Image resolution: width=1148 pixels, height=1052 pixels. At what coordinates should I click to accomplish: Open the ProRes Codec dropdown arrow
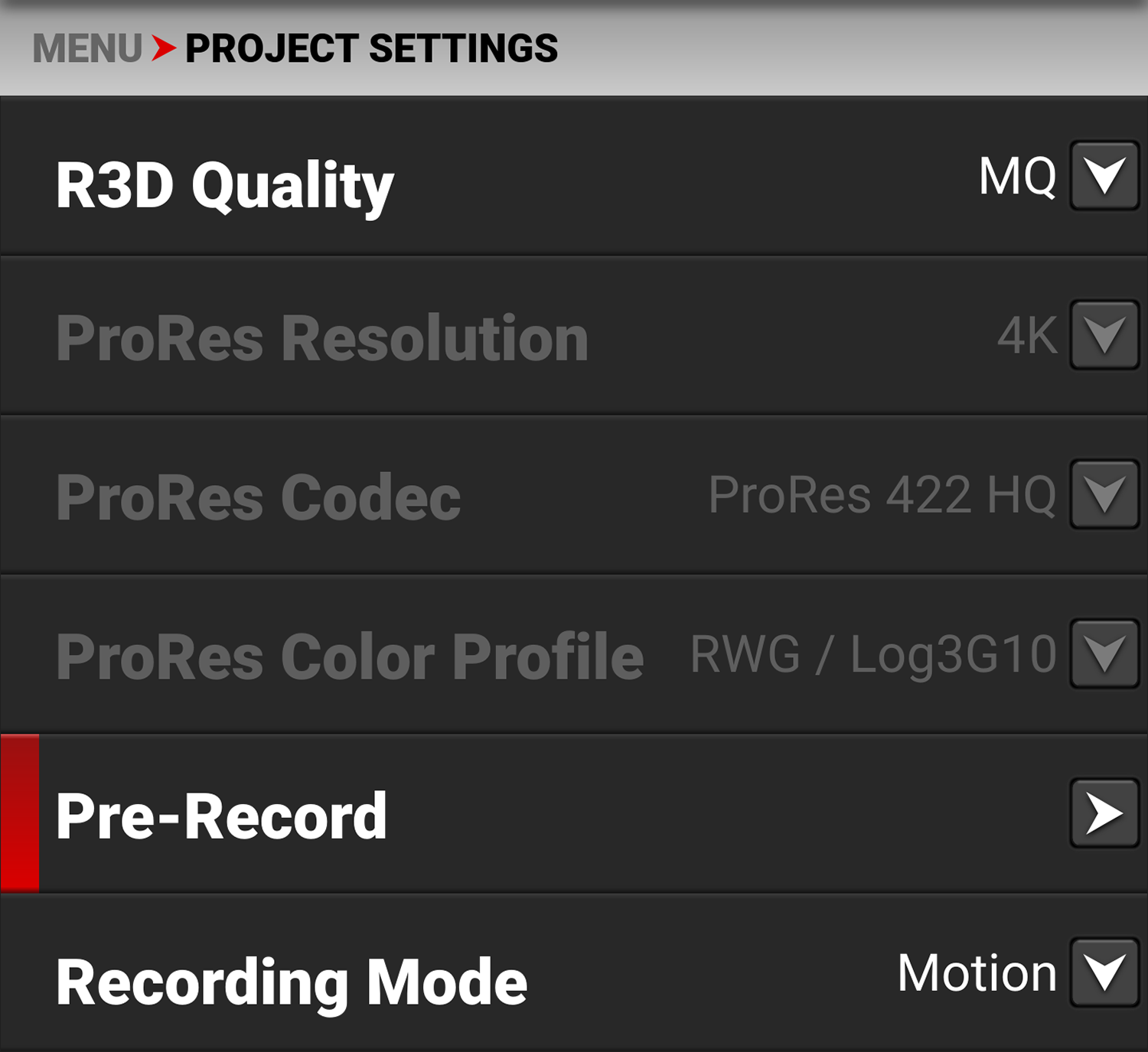coord(1104,494)
